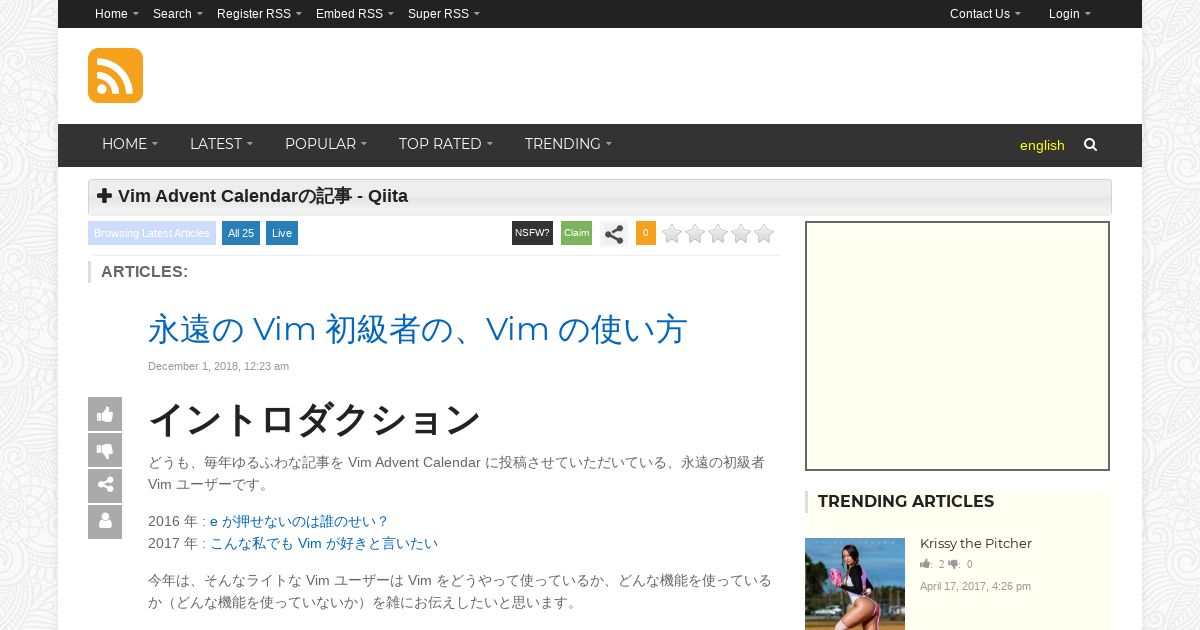1200x630 pixels.
Task: Open the Search dropdown in top bar
Action: [x=178, y=14]
